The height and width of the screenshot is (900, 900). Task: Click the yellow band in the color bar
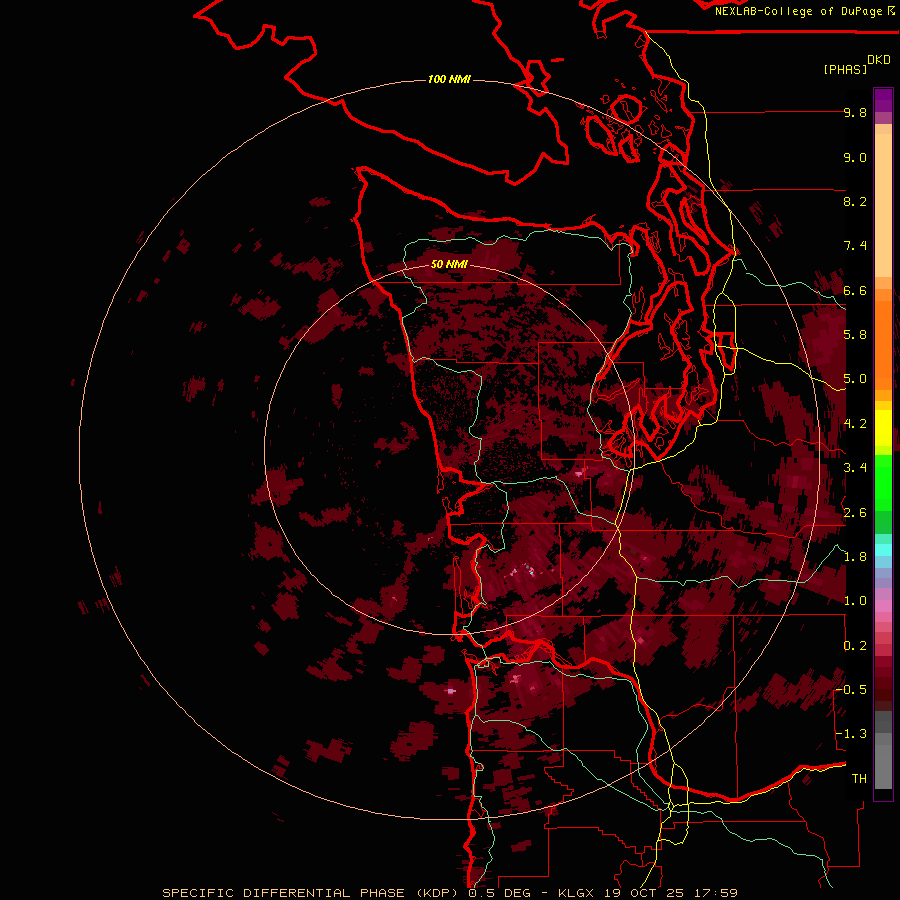click(883, 428)
